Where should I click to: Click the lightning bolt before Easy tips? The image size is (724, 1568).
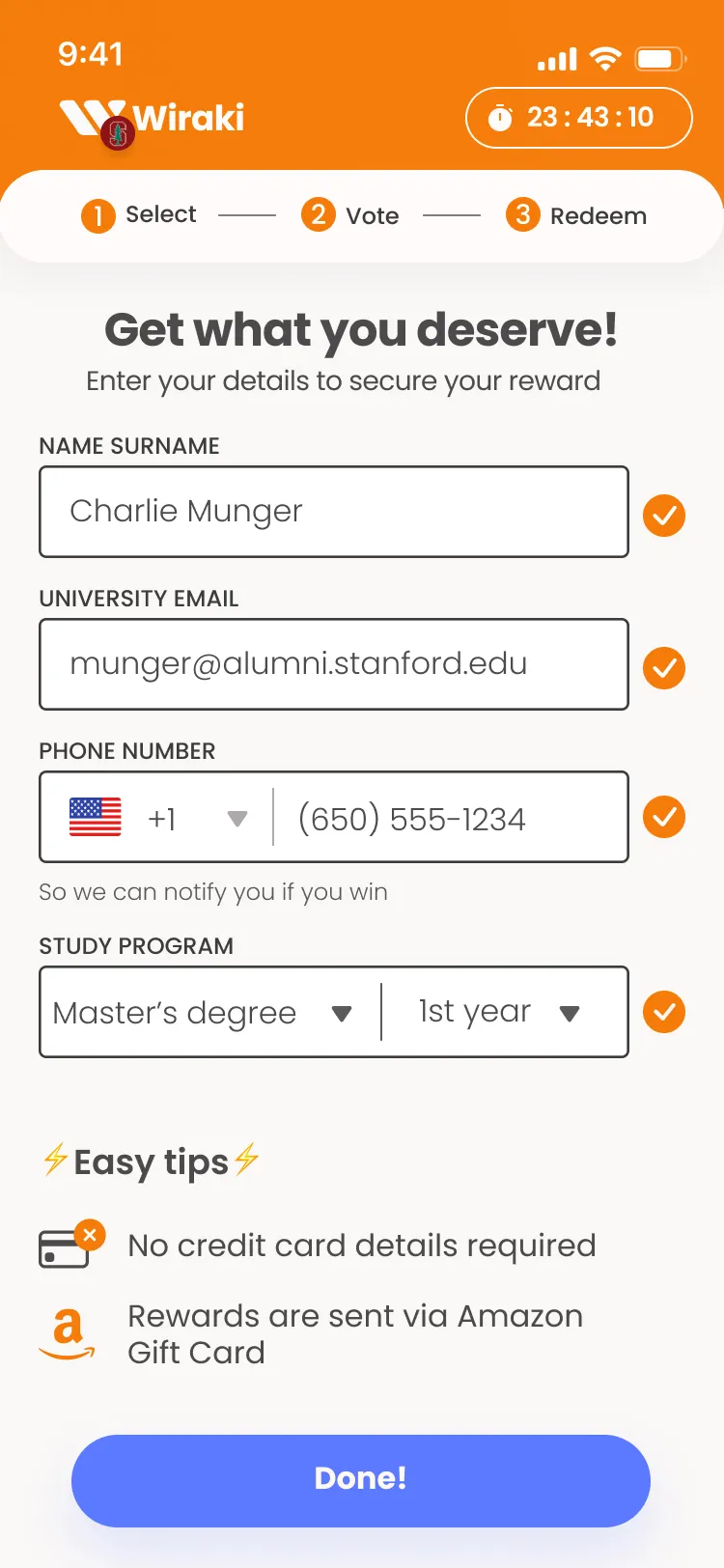coord(55,1160)
